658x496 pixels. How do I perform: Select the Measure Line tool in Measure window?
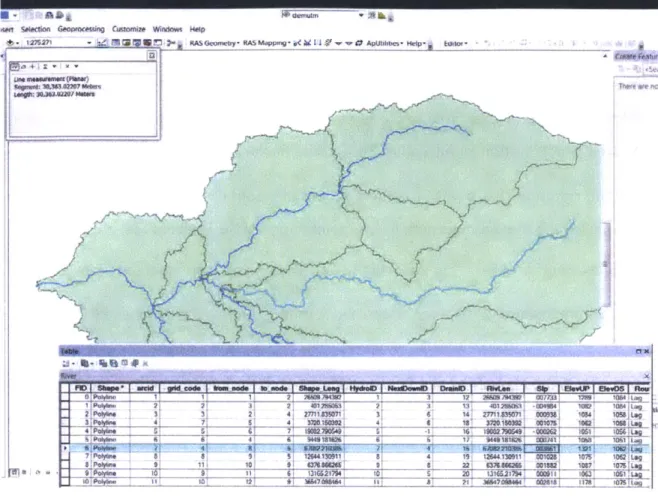15,66
